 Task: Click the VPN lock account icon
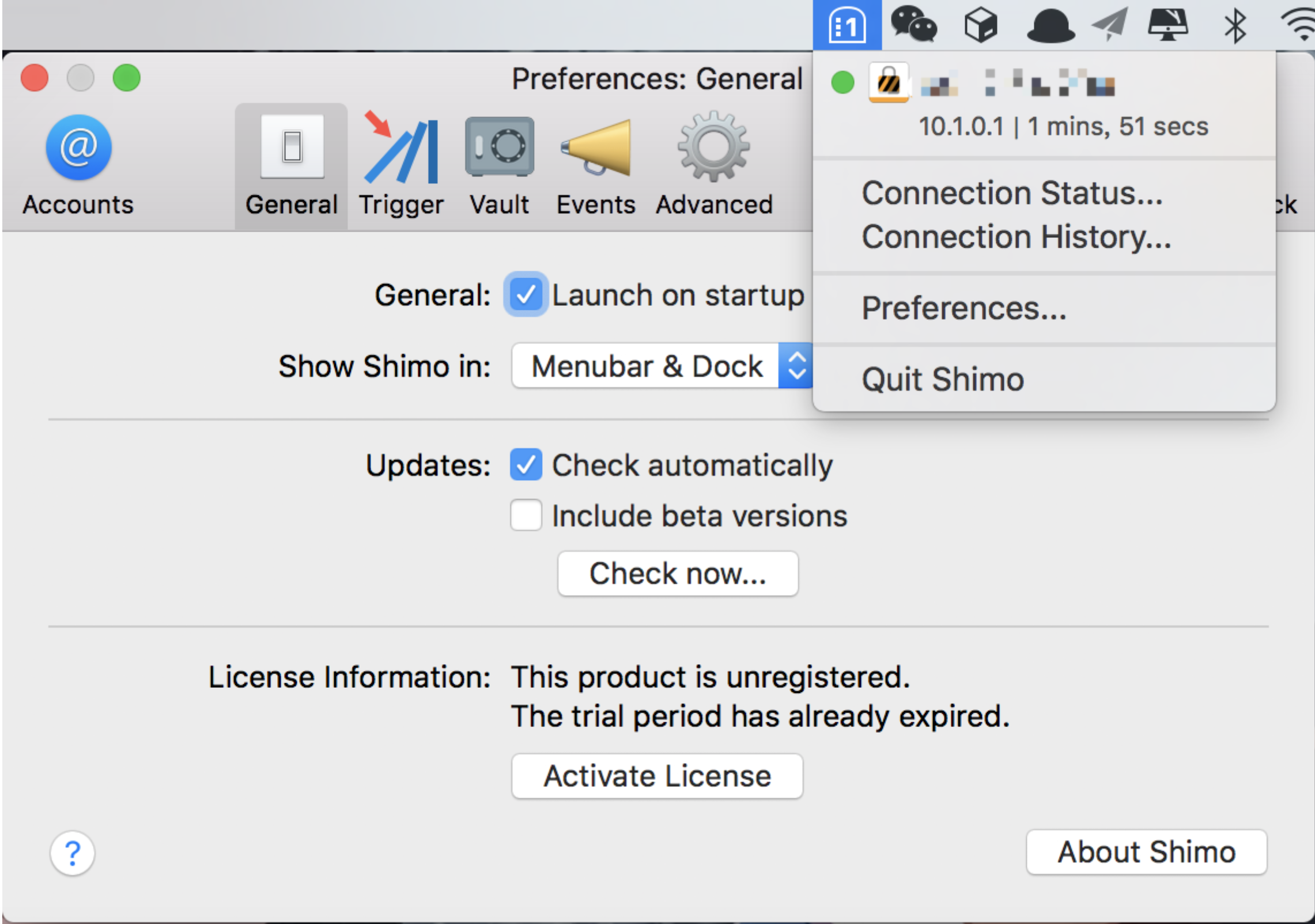pos(889,82)
